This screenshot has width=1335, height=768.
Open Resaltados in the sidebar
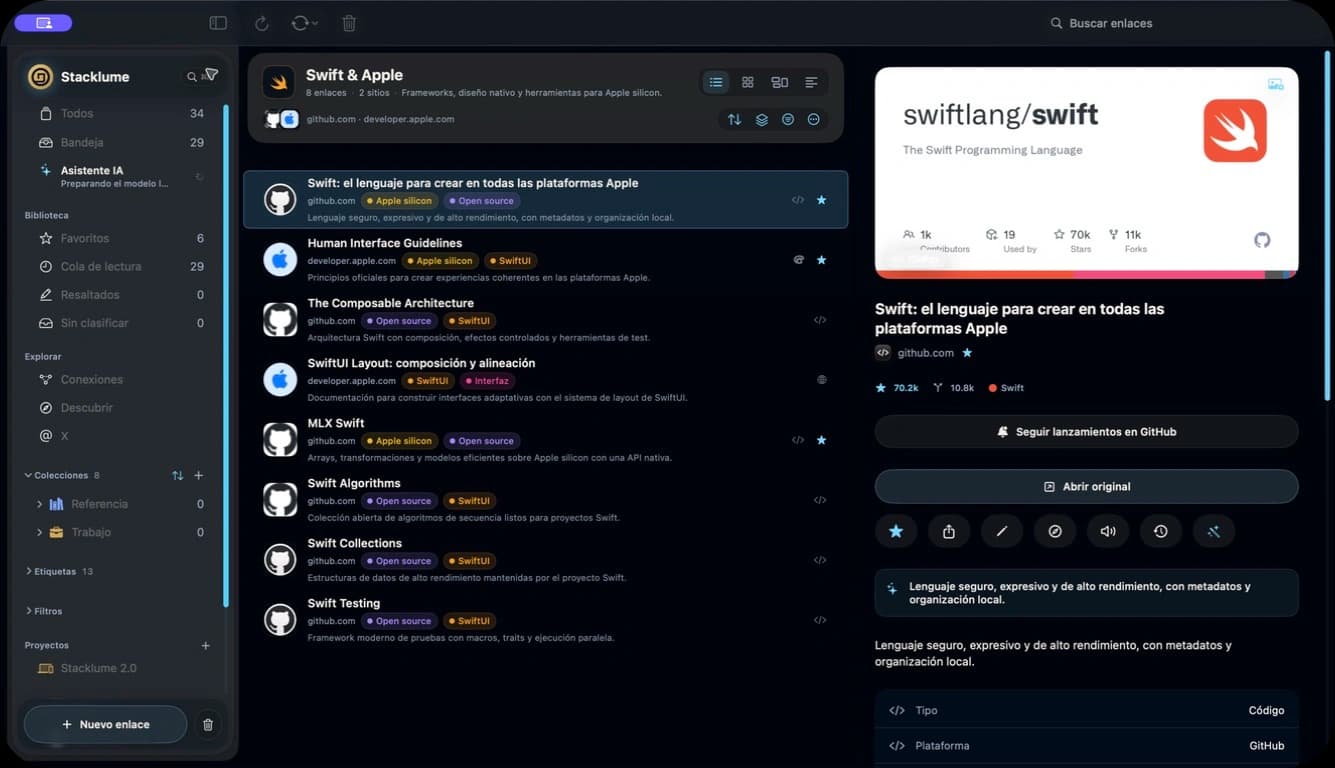121,295
